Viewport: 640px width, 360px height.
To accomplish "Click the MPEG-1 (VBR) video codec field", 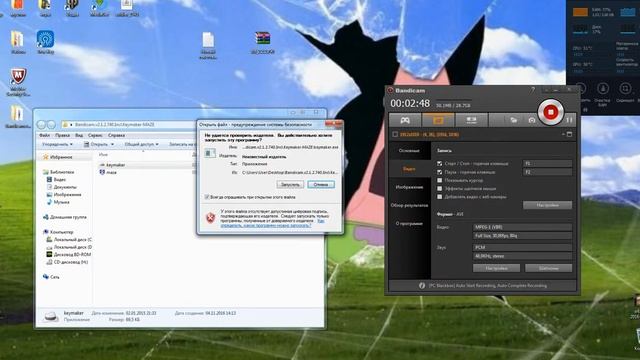I will 522,227.
